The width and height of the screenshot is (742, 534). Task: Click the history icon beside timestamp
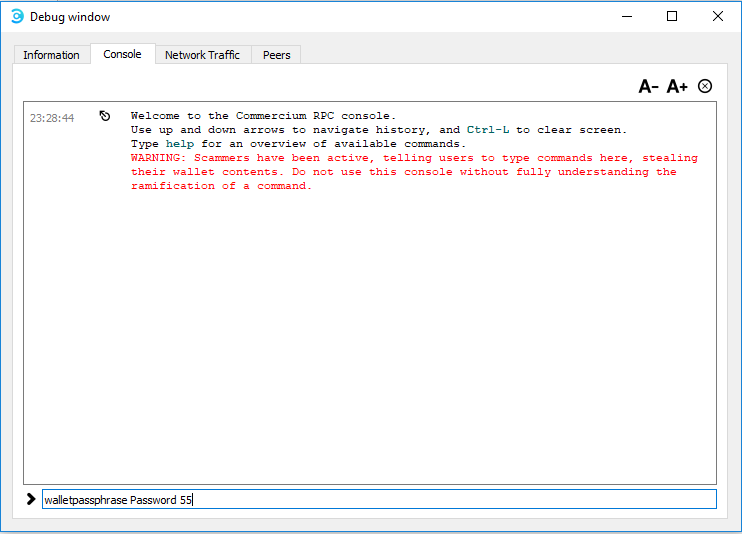tap(105, 116)
